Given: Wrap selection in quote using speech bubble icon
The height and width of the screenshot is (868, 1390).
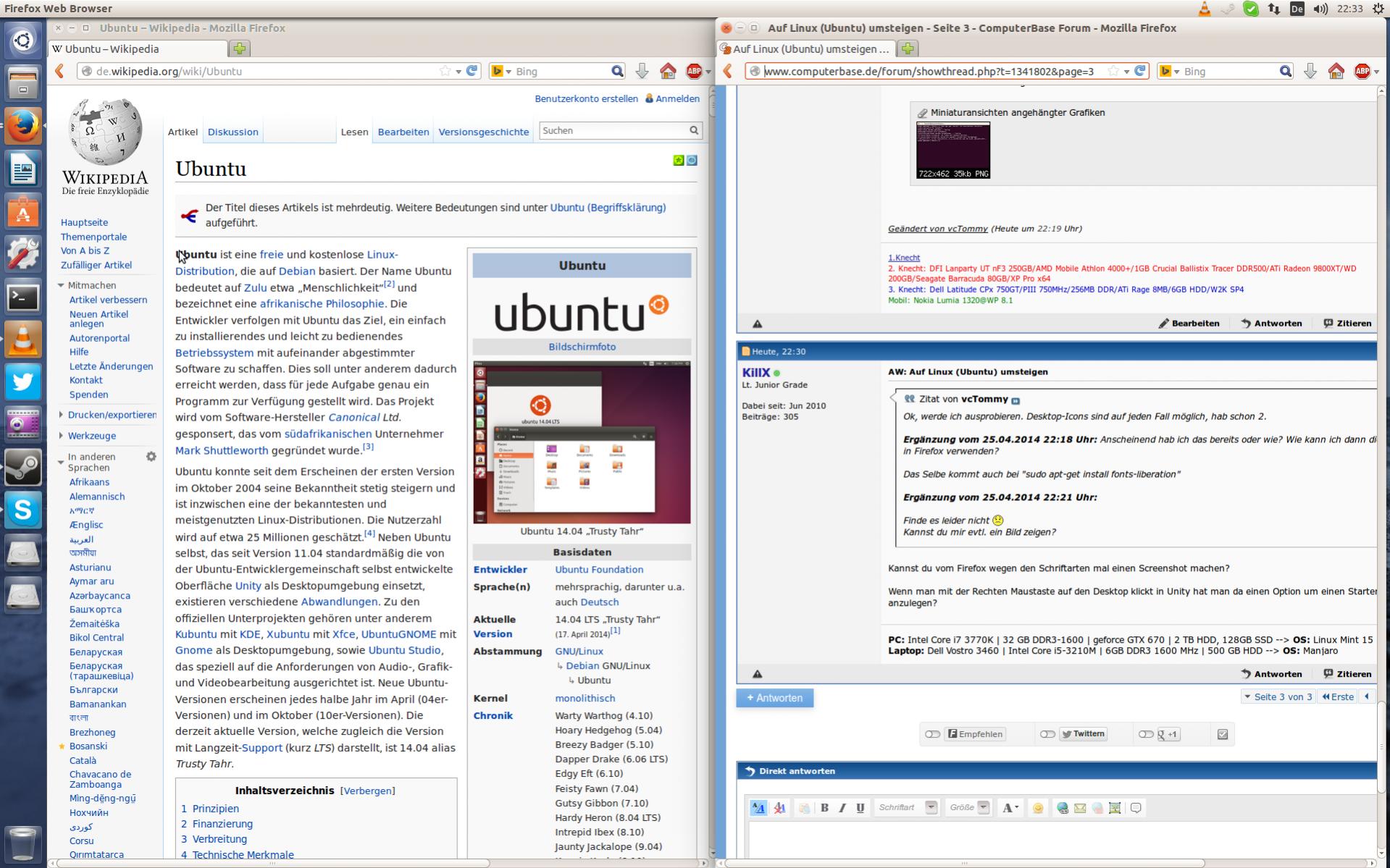Looking at the screenshot, I should (1136, 808).
